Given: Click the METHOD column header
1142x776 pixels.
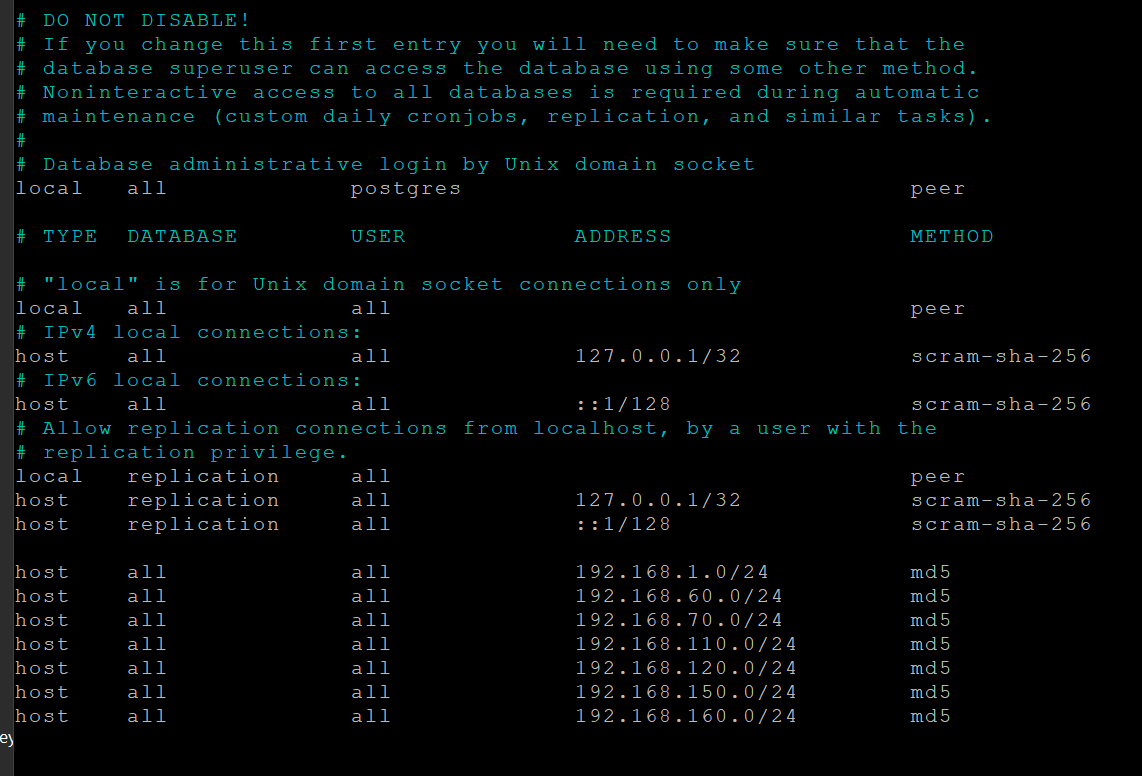Looking at the screenshot, I should point(951,237).
